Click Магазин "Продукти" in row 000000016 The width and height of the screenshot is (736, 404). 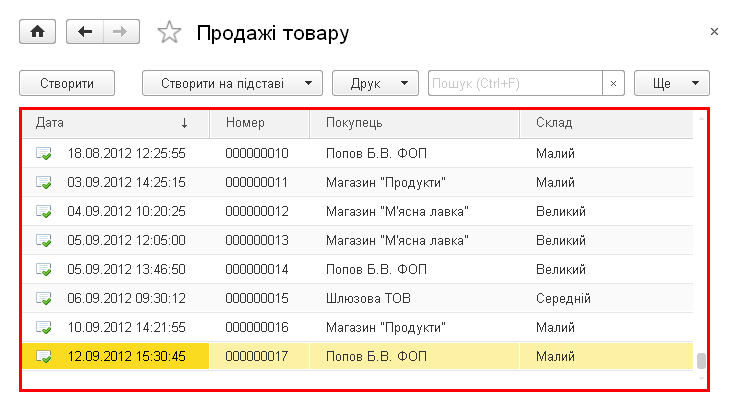click(386, 328)
